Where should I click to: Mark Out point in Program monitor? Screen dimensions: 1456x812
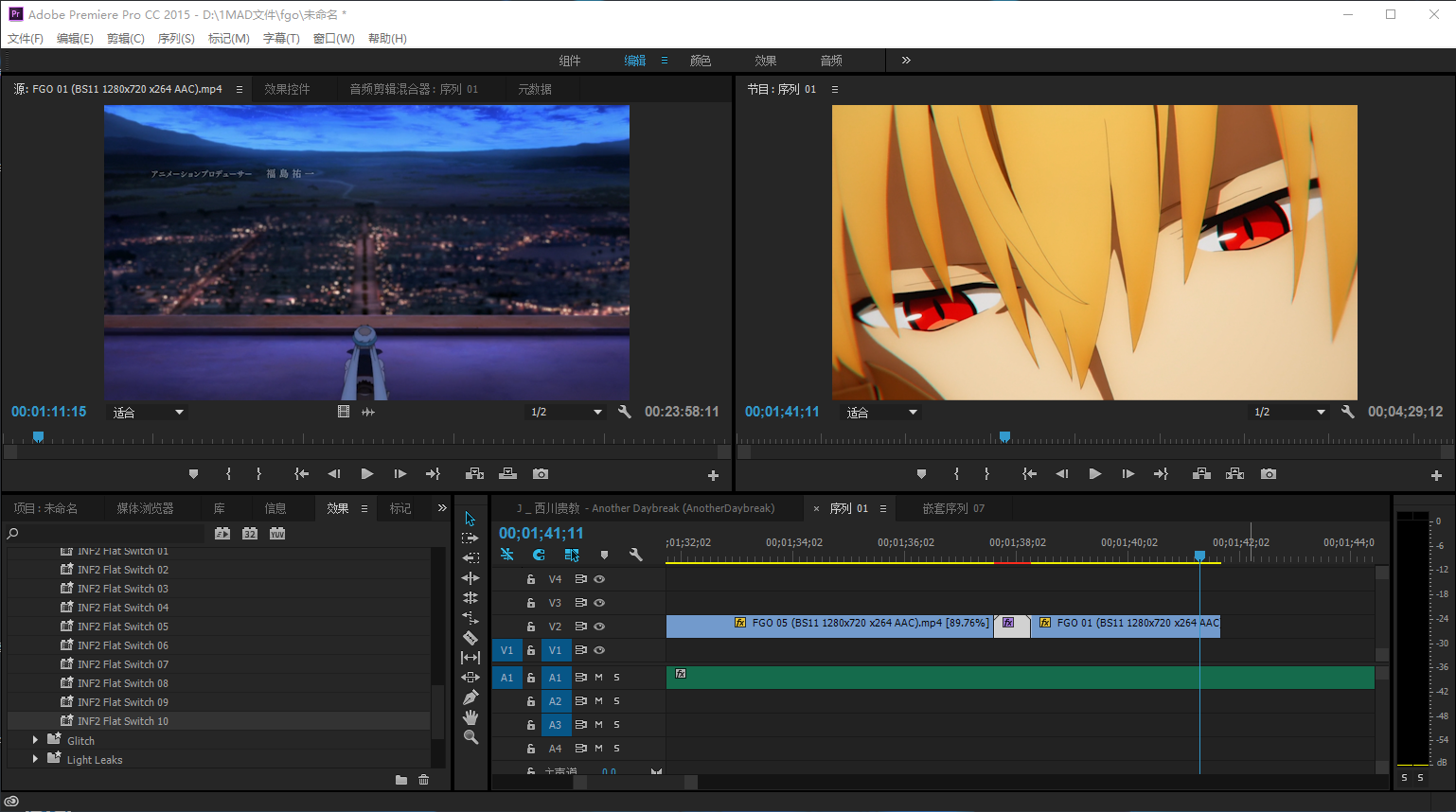986,473
